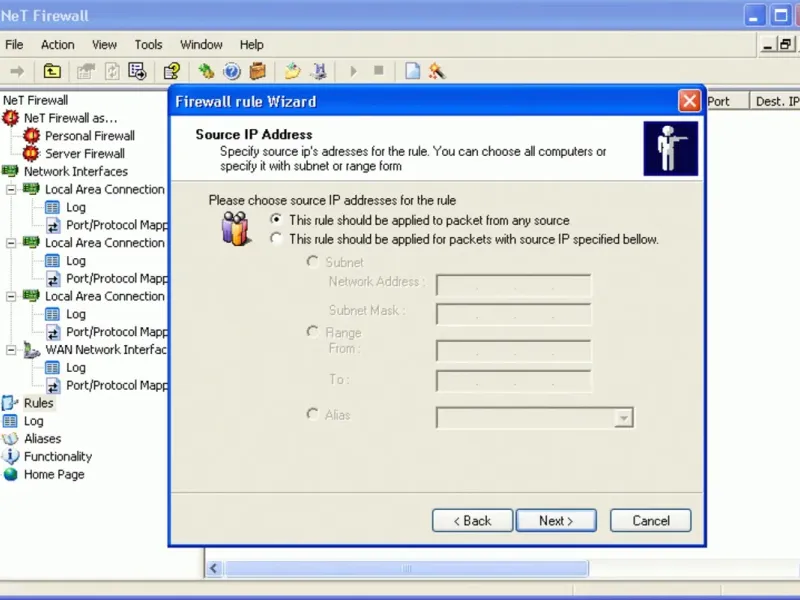
Task: Click the save disk toolbar icon
Action: click(319, 71)
